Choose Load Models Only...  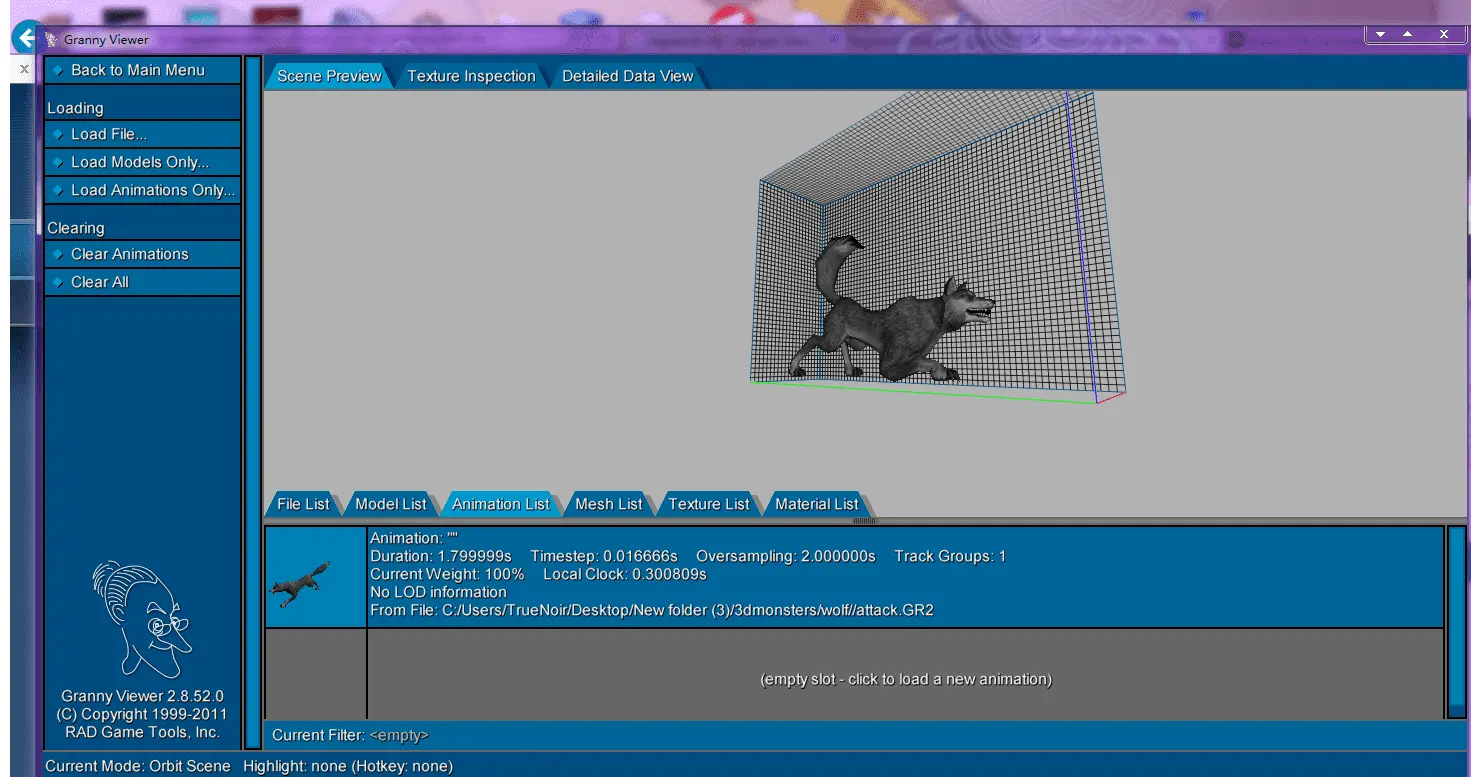tap(142, 162)
